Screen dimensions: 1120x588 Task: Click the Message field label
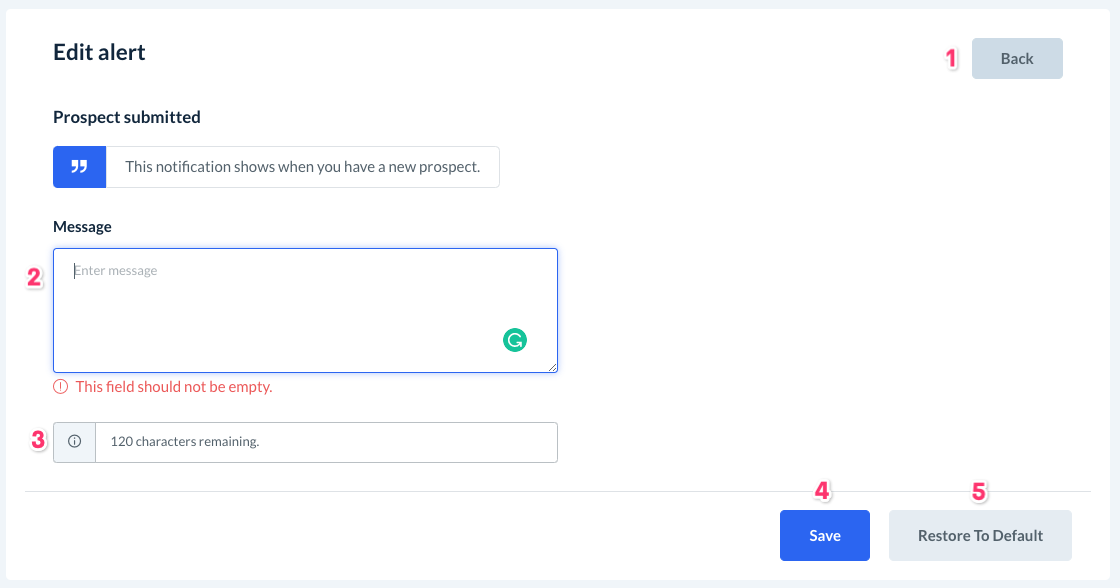click(x=82, y=227)
